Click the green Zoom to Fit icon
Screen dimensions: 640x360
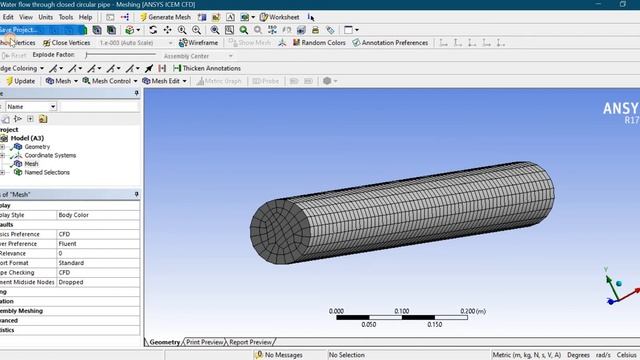[244, 30]
